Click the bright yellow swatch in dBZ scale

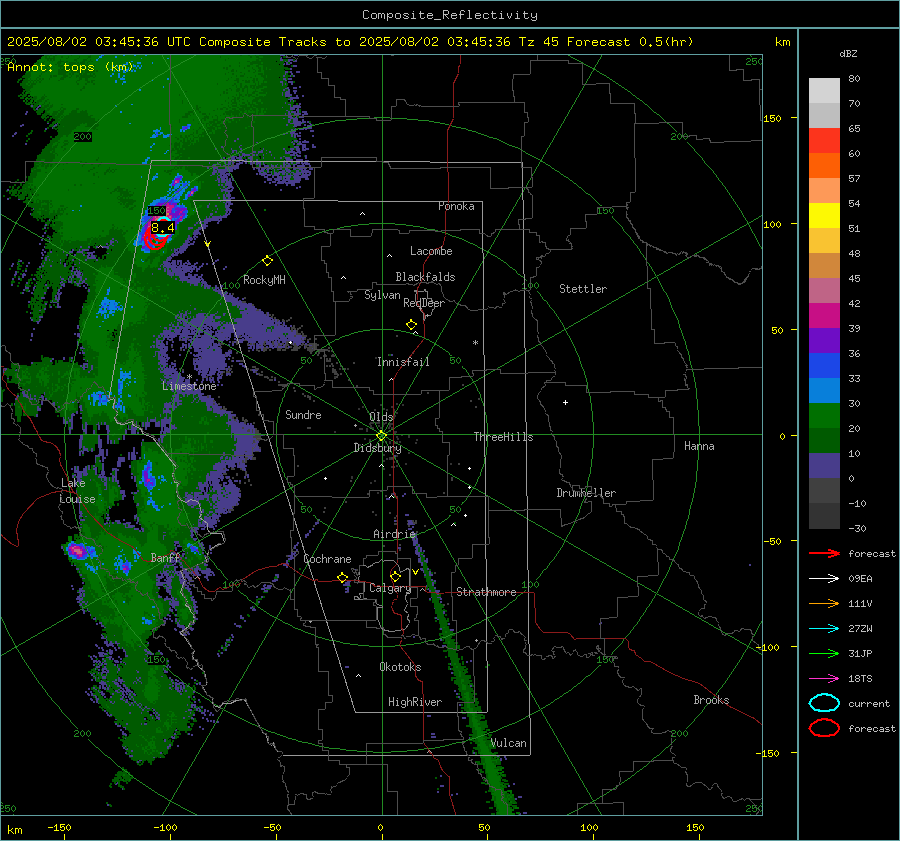(x=824, y=216)
